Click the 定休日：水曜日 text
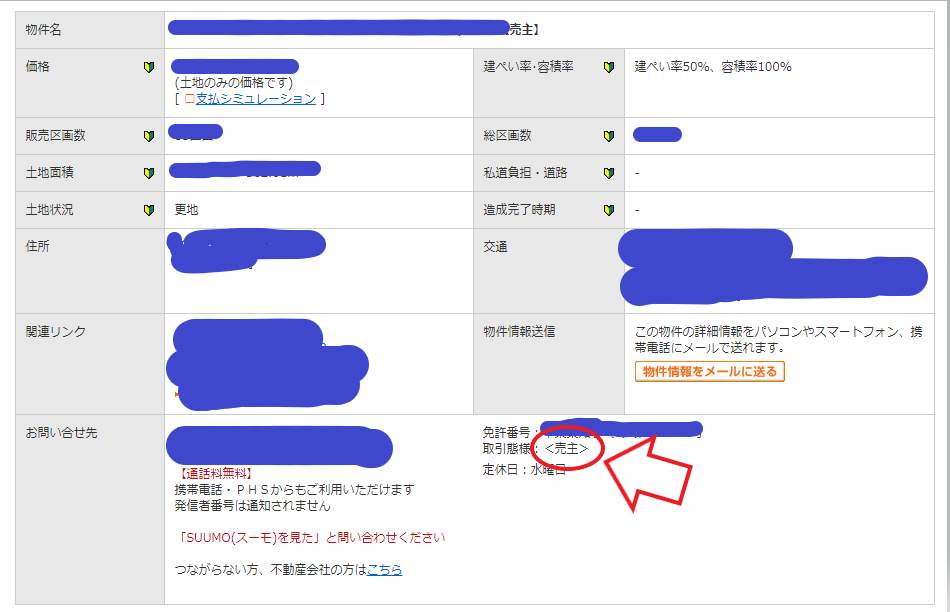This screenshot has width=950, height=612. (x=524, y=469)
